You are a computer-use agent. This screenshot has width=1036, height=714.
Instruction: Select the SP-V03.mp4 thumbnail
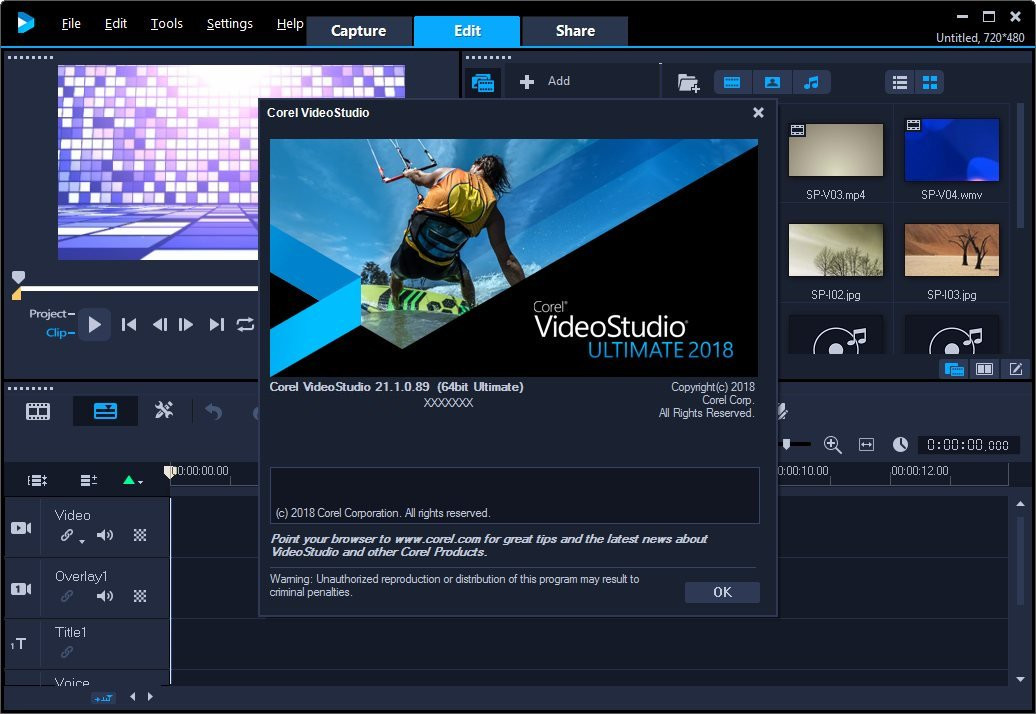[836, 150]
